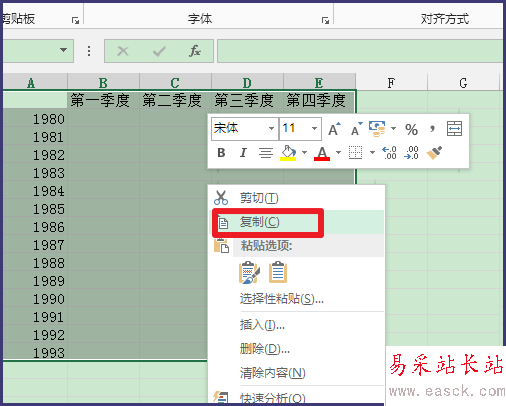Apply the yellow fill color bucket
Image resolution: width=506 pixels, height=406 pixels.
pos(288,153)
